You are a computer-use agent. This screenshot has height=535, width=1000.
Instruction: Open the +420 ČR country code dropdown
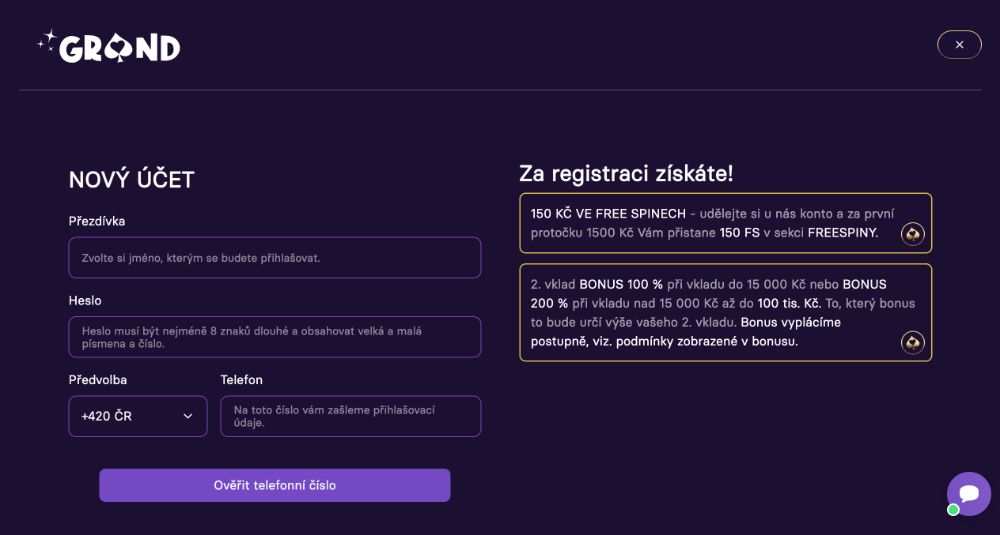click(137, 416)
